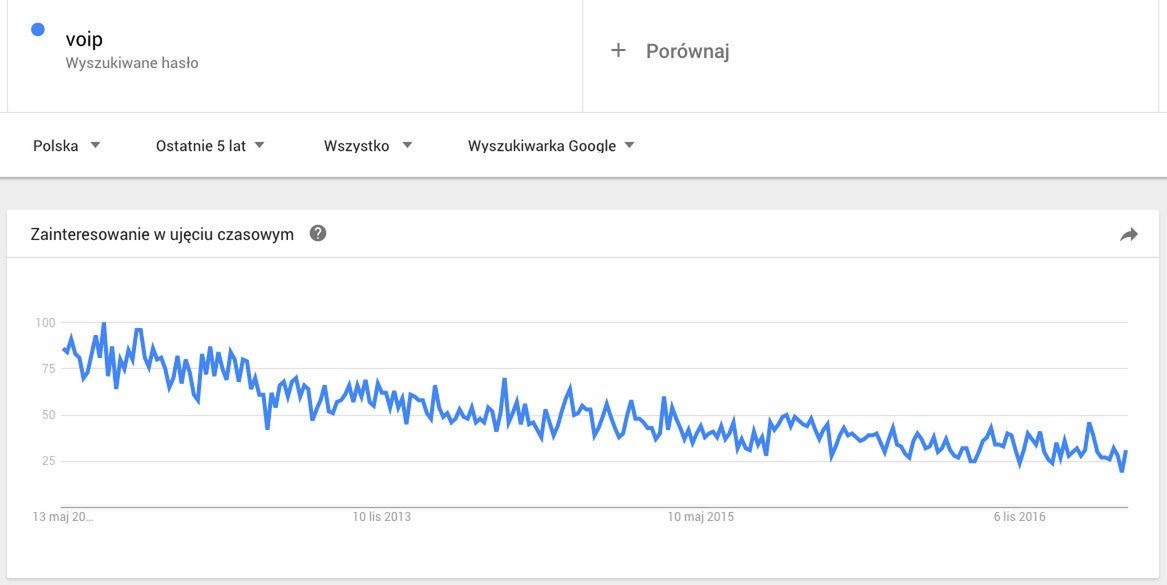Open the help question mark icon
The height and width of the screenshot is (585, 1167).
[x=318, y=234]
